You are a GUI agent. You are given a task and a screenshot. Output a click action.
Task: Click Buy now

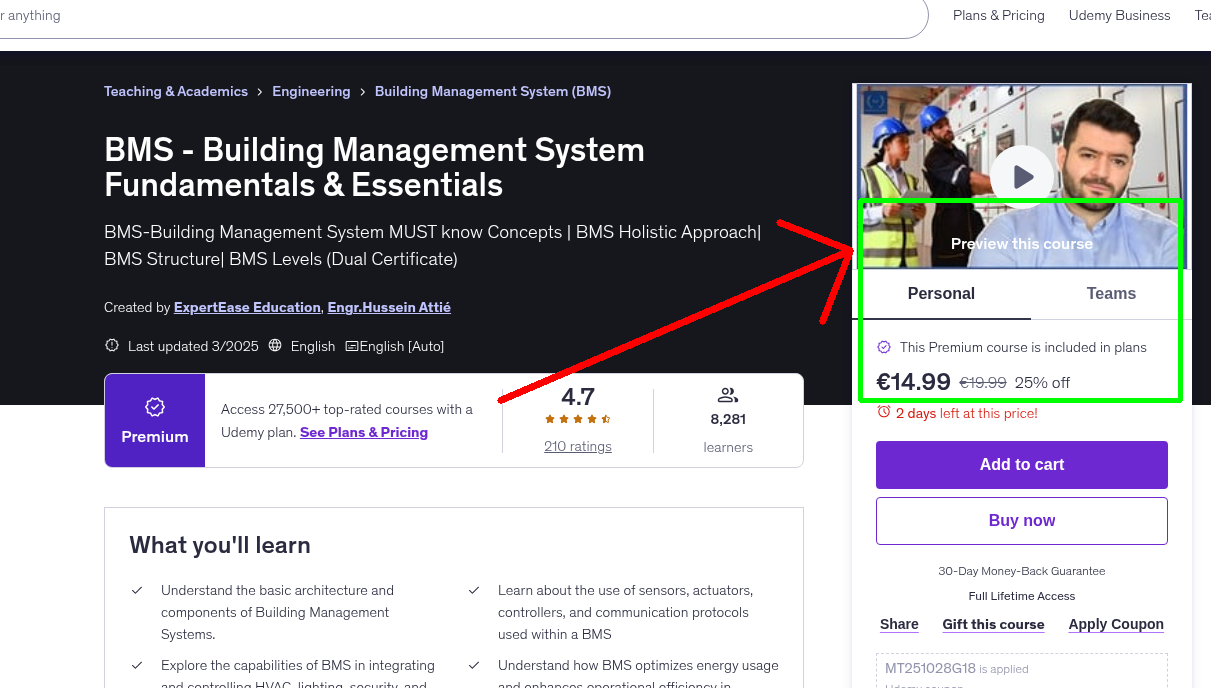[x=1021, y=520]
